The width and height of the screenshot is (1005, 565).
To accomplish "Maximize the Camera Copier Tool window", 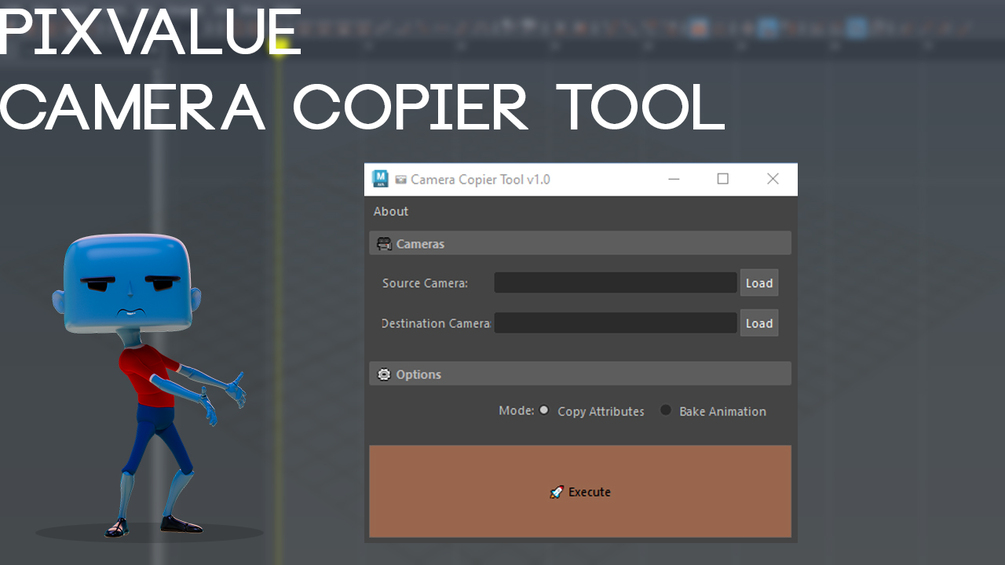I will click(723, 179).
